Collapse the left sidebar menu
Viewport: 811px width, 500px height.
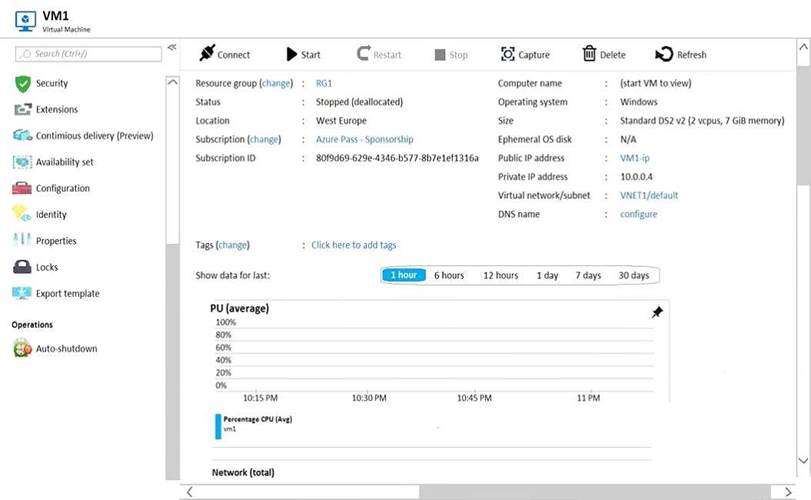click(x=172, y=47)
